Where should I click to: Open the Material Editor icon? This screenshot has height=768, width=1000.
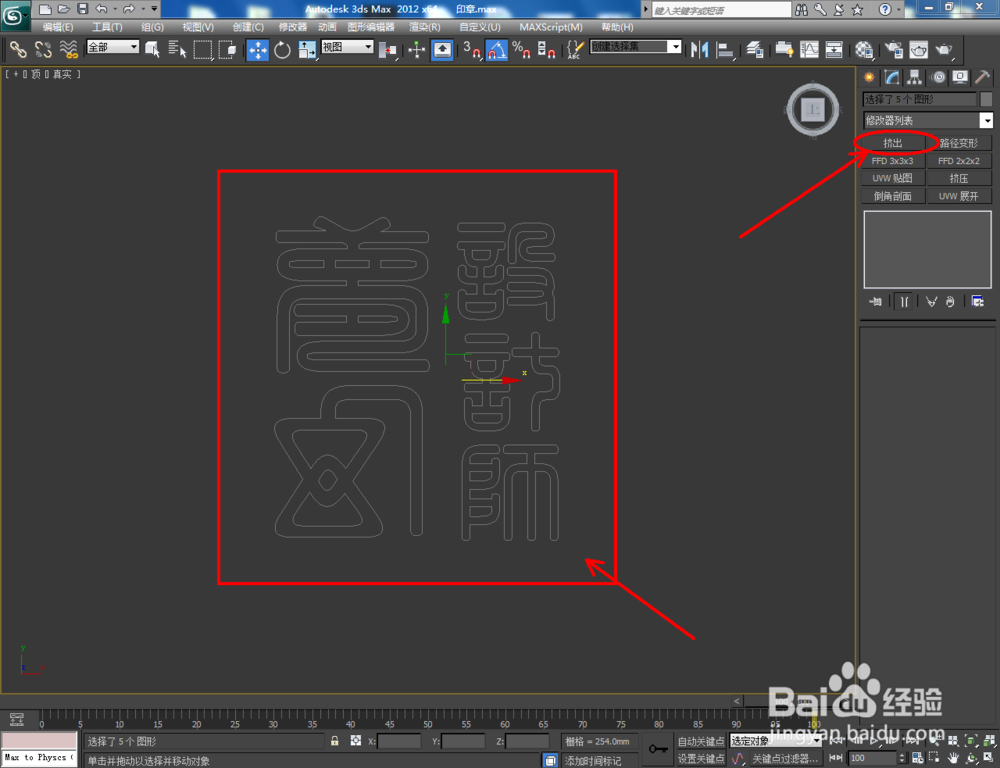(x=864, y=50)
